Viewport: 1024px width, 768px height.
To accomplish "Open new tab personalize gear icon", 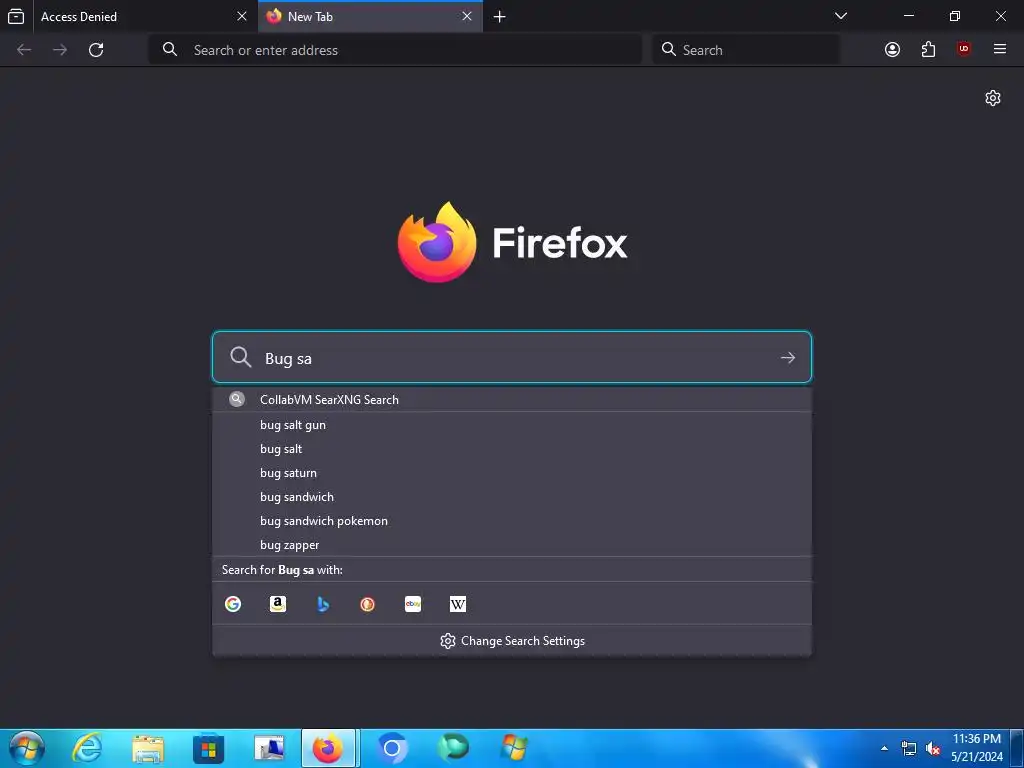I will 993,98.
